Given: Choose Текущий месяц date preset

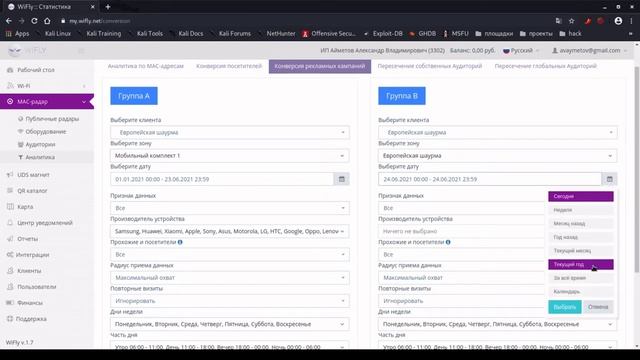Looking at the screenshot, I should (580, 251).
